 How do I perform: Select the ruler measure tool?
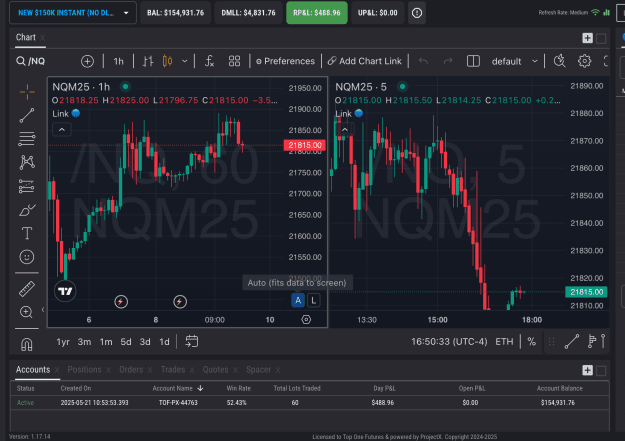tap(27, 289)
